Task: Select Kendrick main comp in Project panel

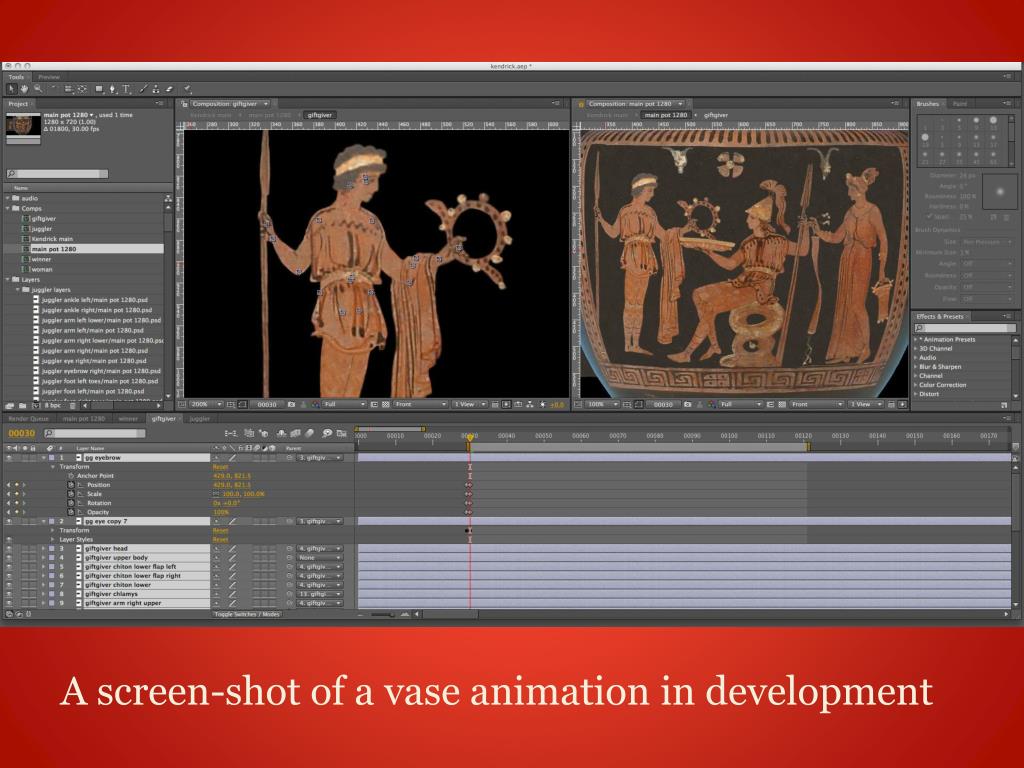Action: 52,239
